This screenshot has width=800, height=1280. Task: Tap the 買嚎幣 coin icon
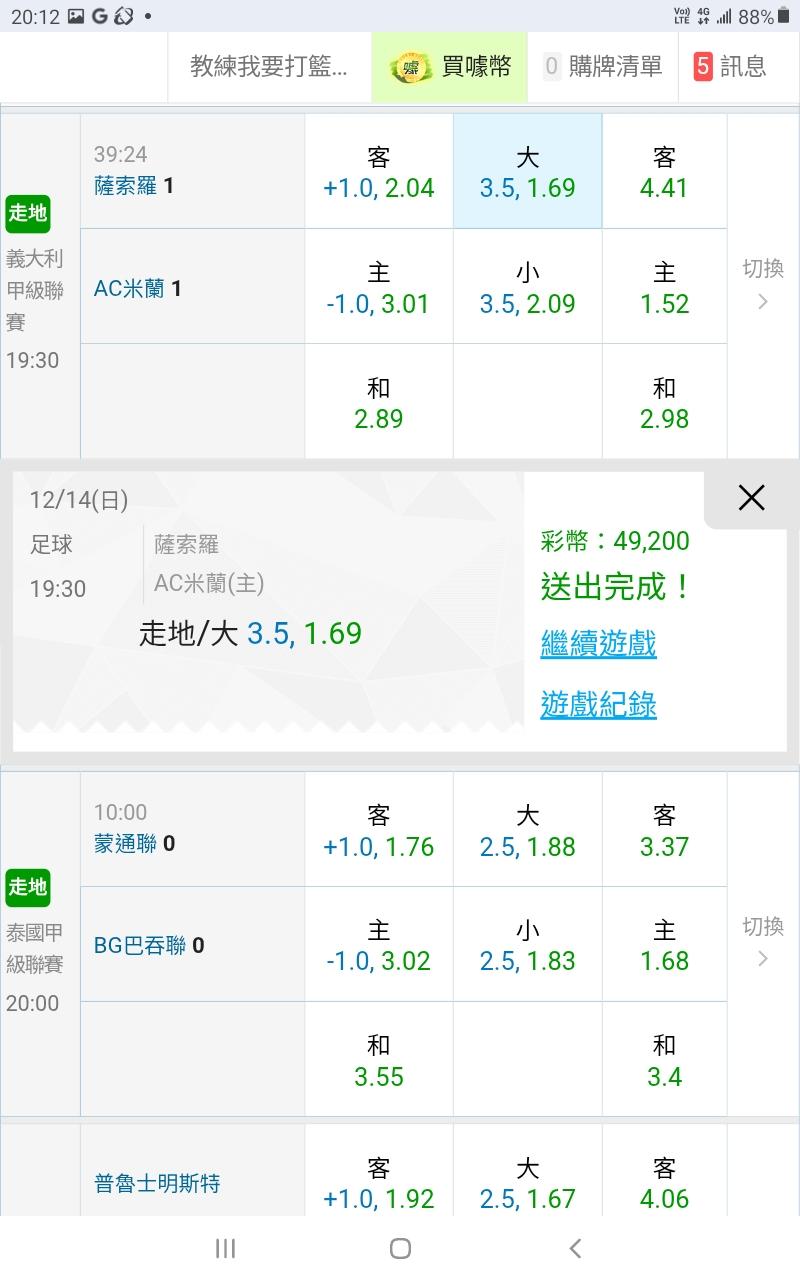pos(410,67)
